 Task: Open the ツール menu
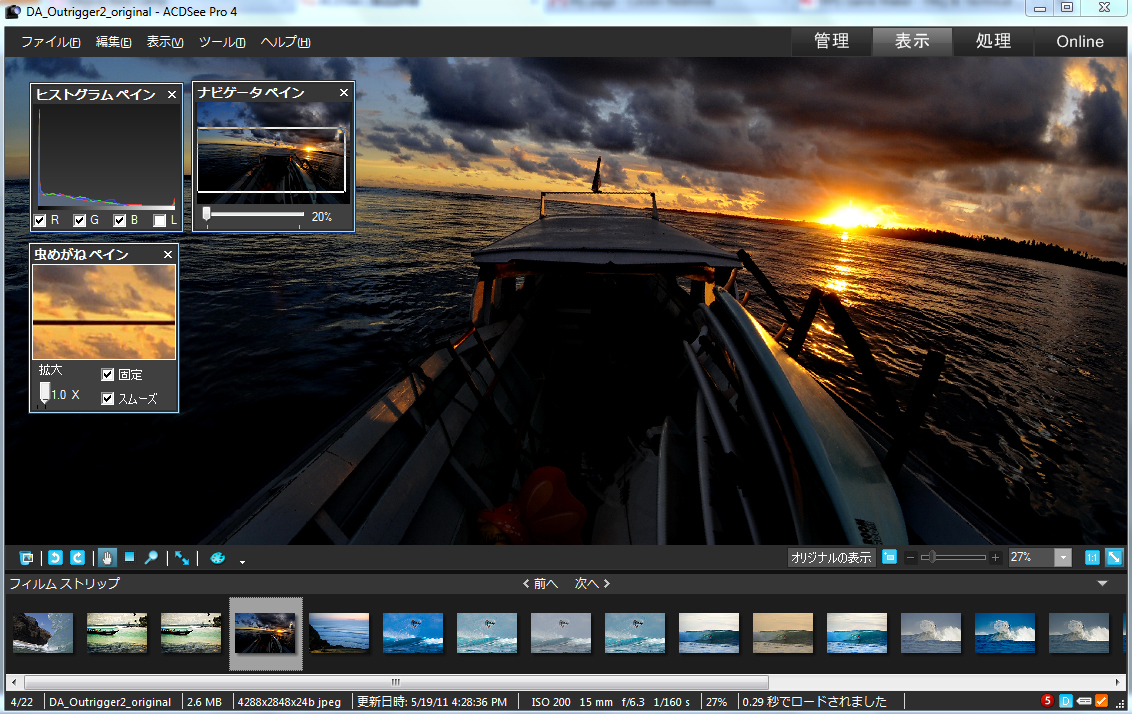(x=222, y=42)
